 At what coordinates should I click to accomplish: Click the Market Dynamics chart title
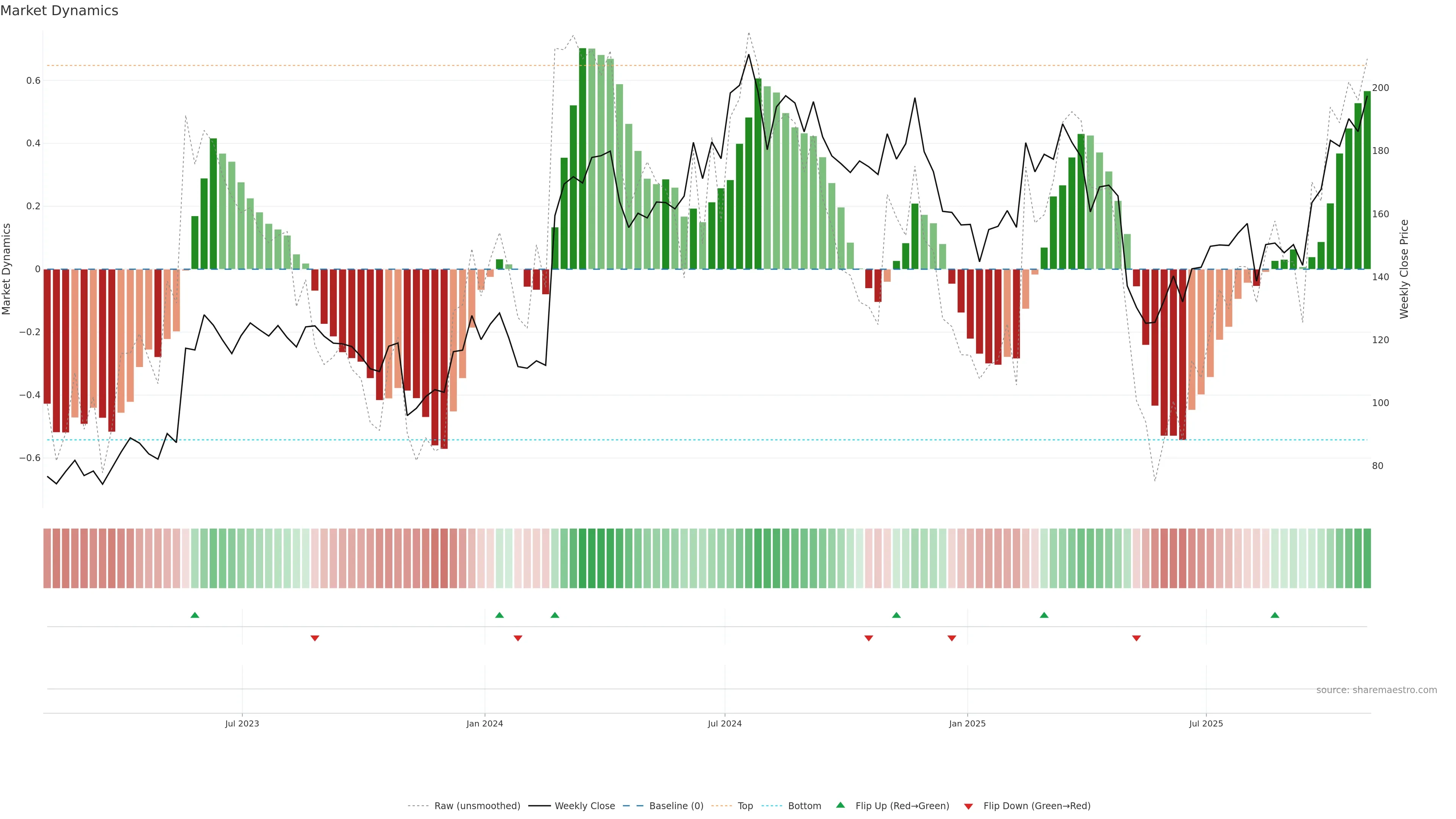[x=60, y=11]
